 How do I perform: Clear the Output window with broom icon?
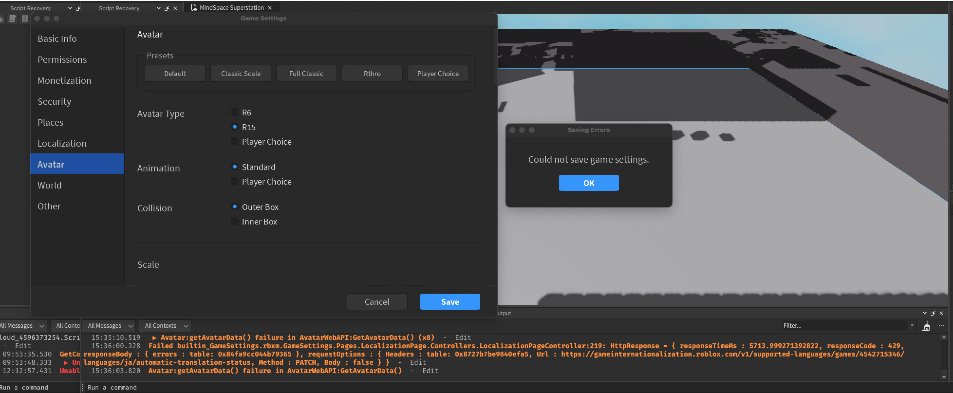coord(926,326)
